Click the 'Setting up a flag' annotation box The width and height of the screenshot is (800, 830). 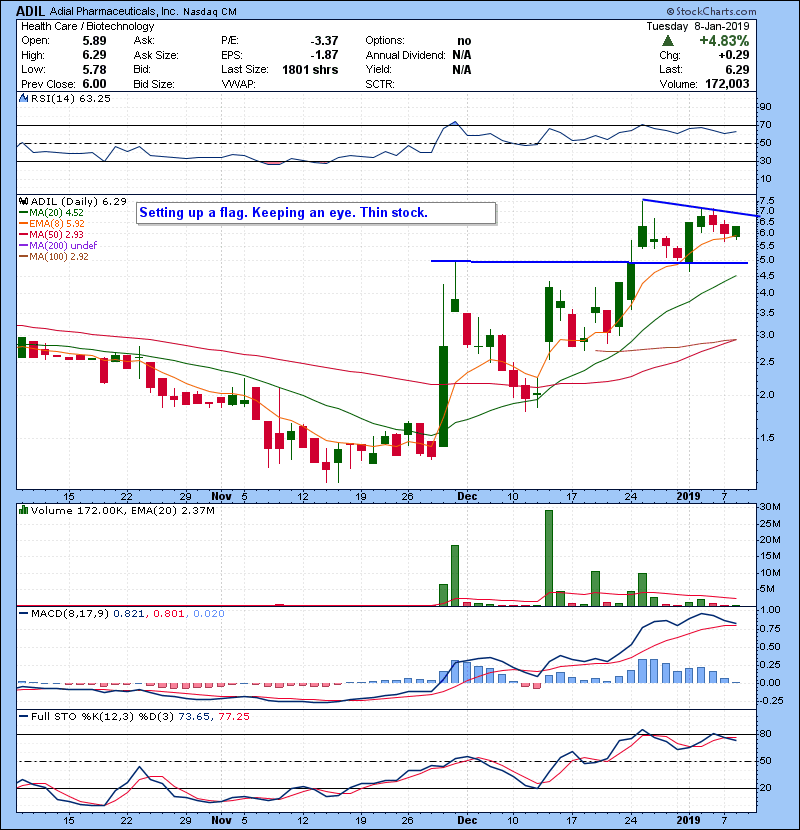[316, 213]
